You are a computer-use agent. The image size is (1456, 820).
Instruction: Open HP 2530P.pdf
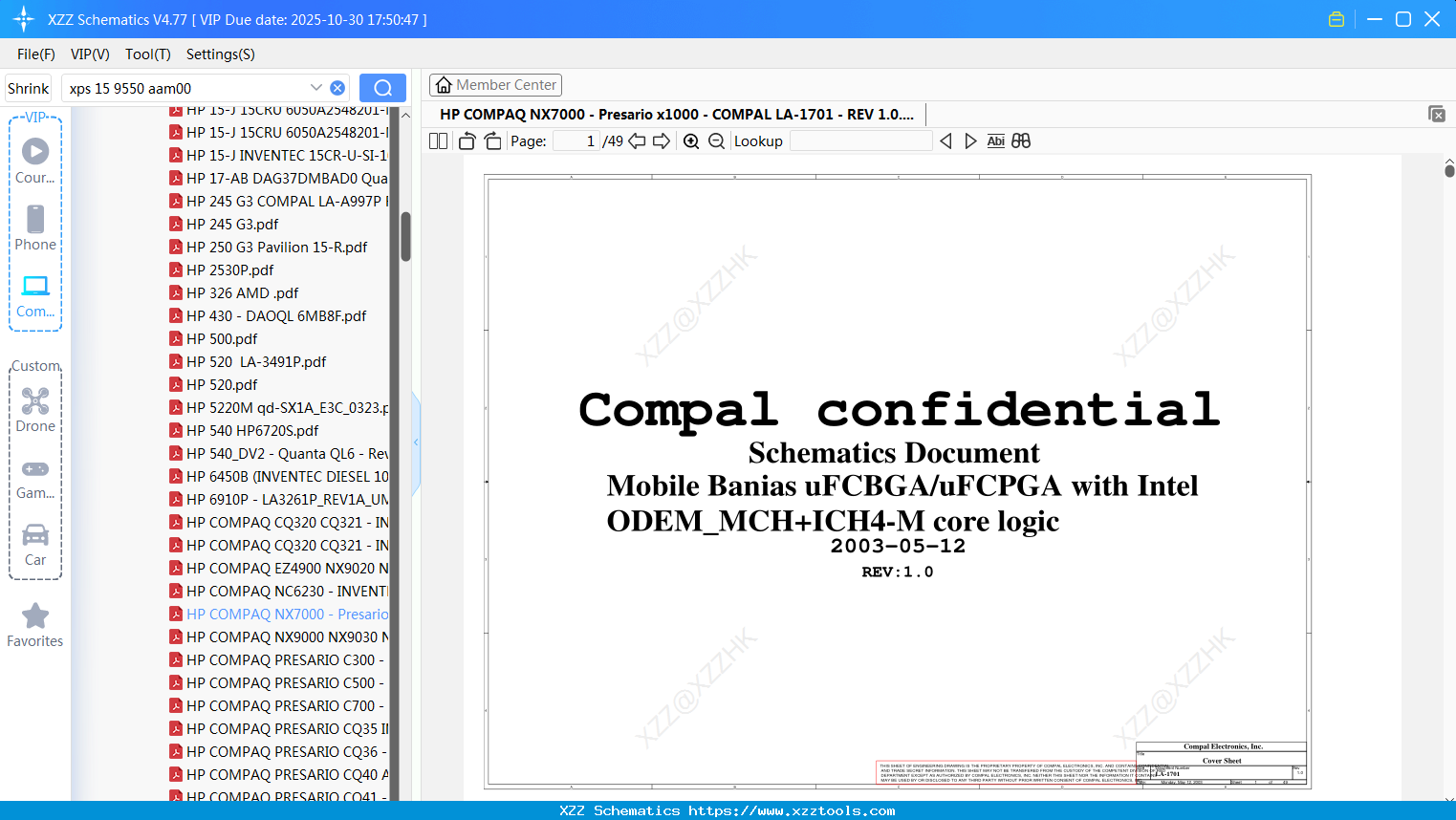pyautogui.click(x=221, y=270)
